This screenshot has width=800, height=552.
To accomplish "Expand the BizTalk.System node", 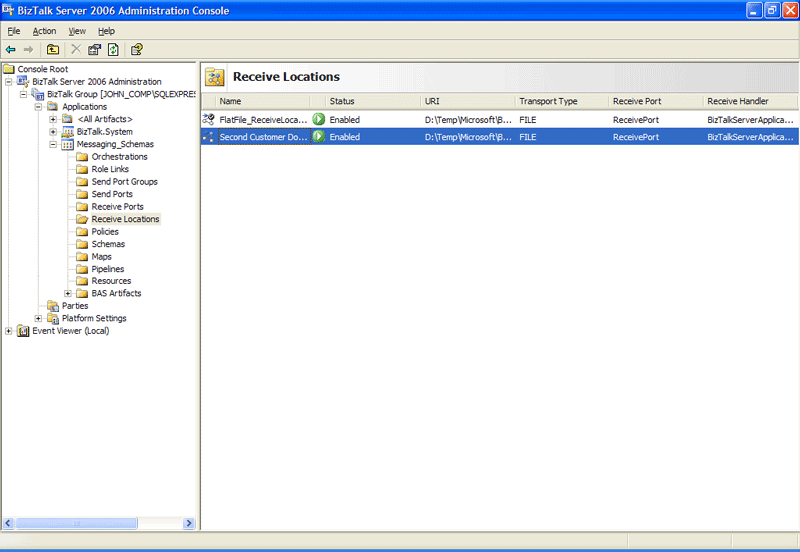I will point(53,132).
